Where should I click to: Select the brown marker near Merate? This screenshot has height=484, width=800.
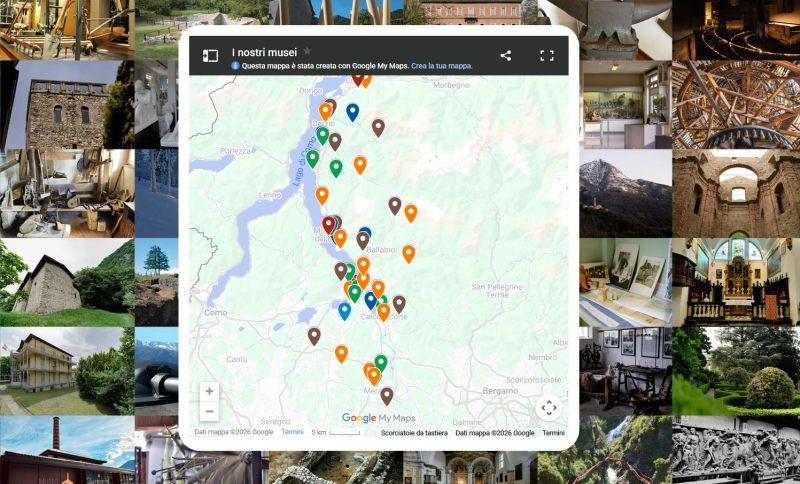387,396
